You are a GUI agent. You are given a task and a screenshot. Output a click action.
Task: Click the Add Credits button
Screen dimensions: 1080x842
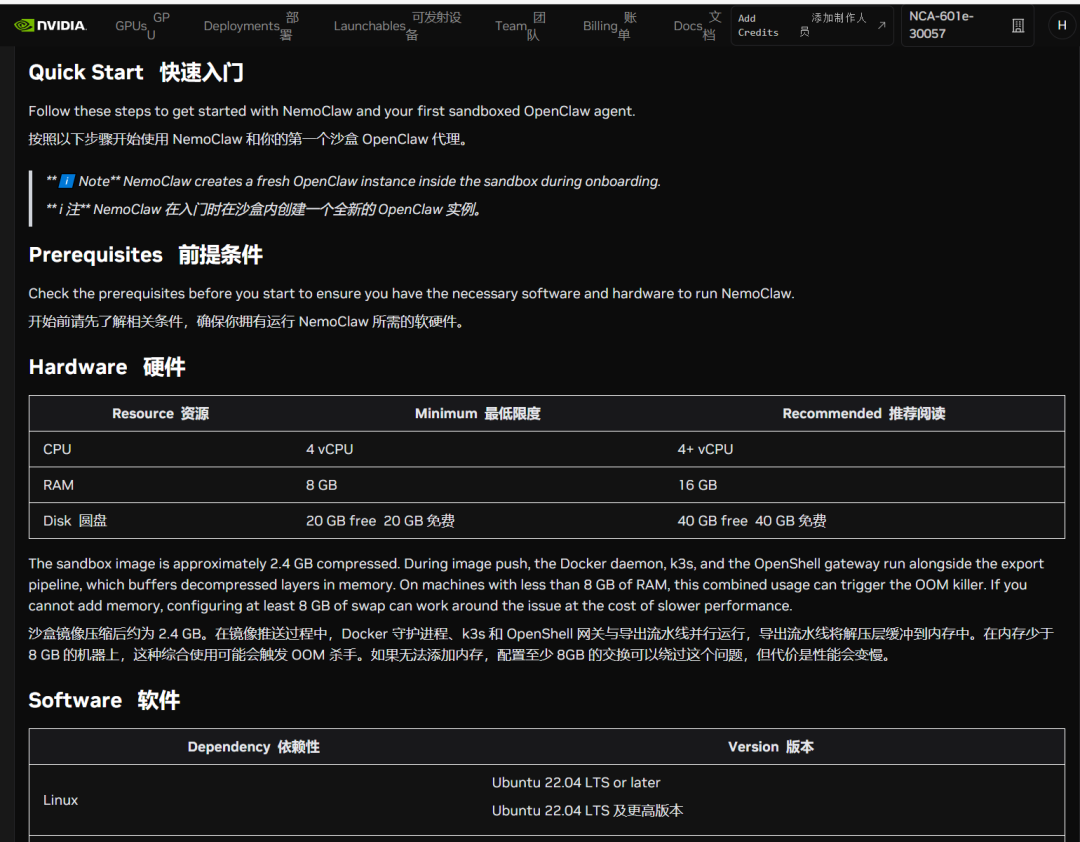tap(811, 25)
